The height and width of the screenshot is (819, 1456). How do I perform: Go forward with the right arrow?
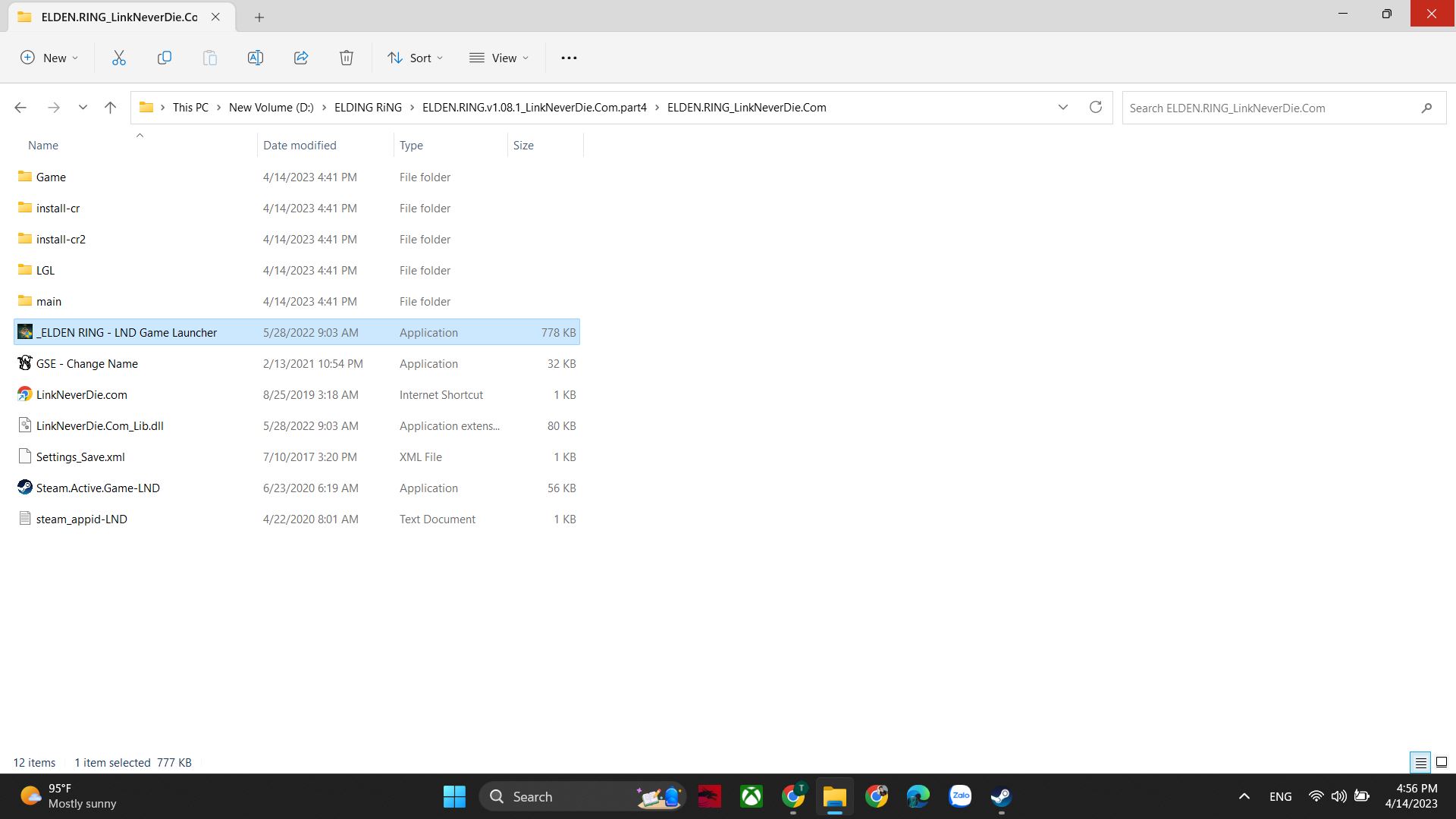pyautogui.click(x=53, y=108)
